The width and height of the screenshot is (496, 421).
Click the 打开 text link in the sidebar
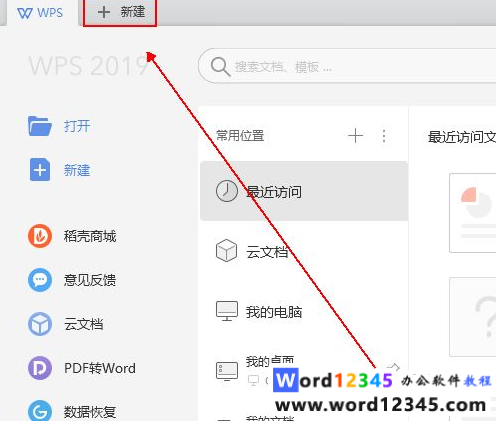tap(77, 126)
